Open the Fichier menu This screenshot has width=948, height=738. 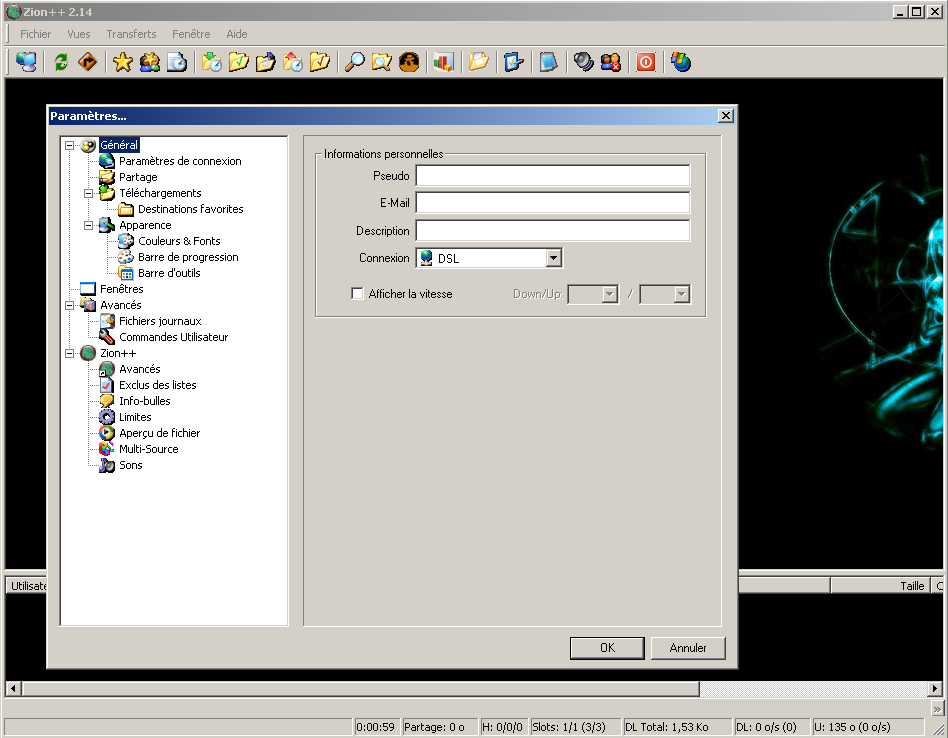[36, 34]
